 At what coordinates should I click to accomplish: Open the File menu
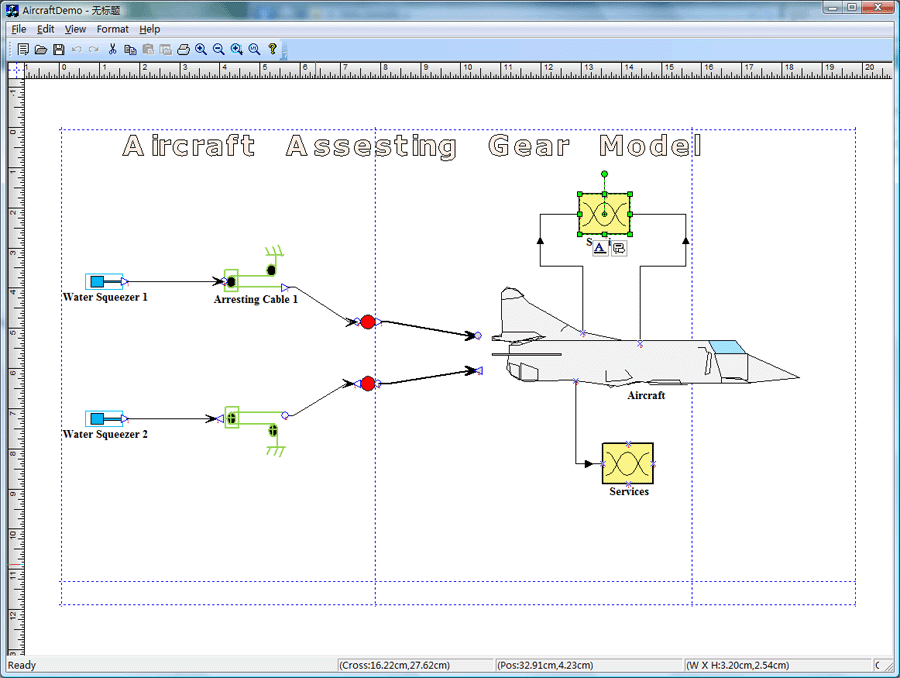(x=19, y=29)
